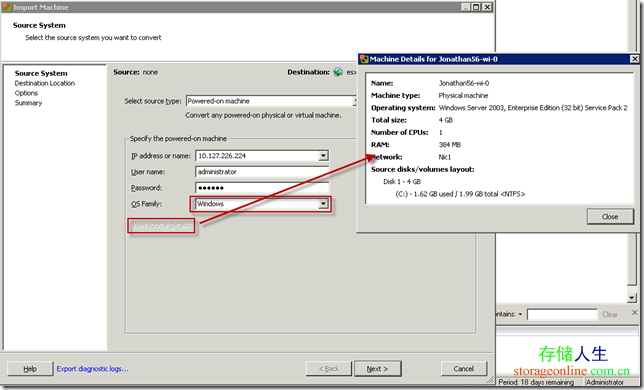Click the filter text box in background window
The height and width of the screenshot is (390, 644).
tap(562, 314)
